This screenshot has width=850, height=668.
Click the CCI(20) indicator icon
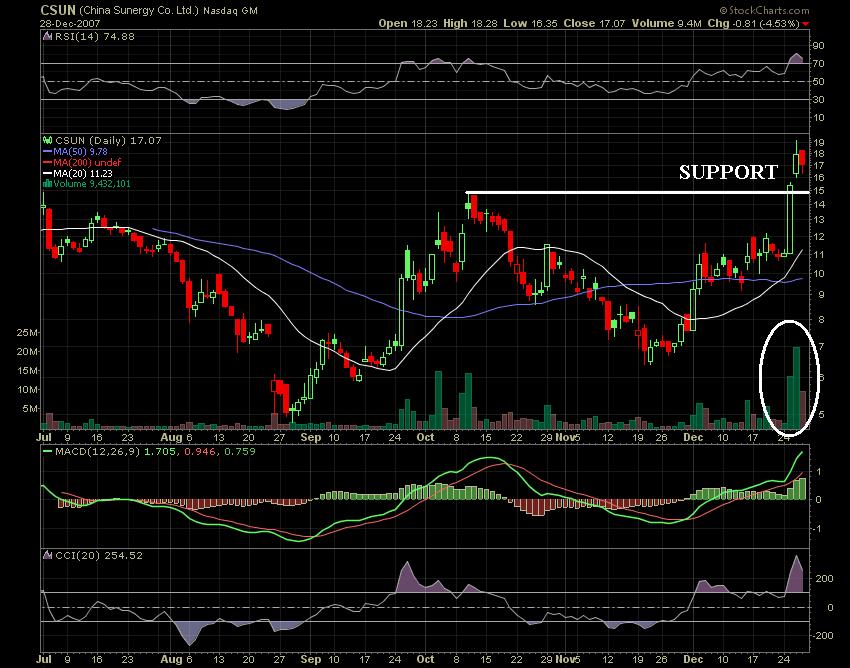(48, 555)
